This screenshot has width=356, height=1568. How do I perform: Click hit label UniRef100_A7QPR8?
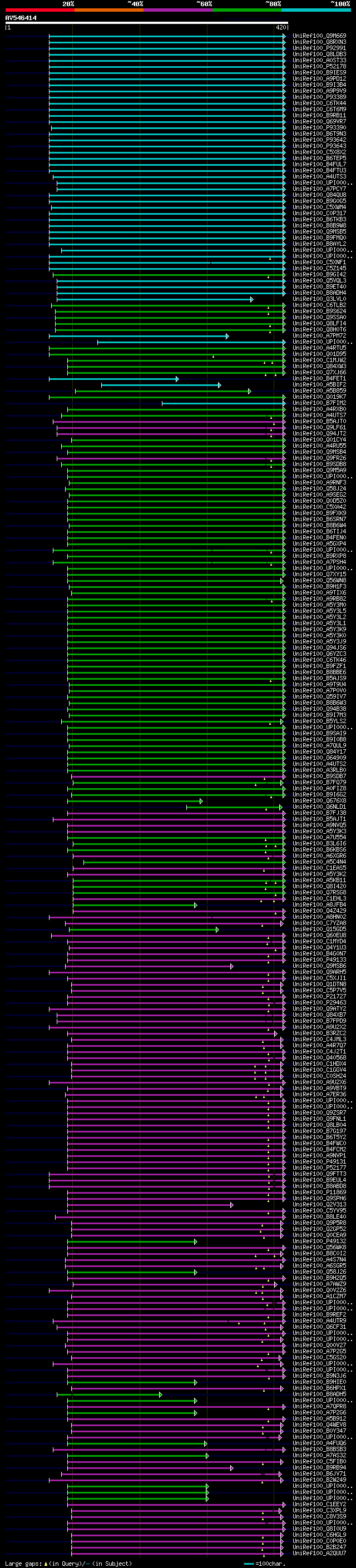319,1407
